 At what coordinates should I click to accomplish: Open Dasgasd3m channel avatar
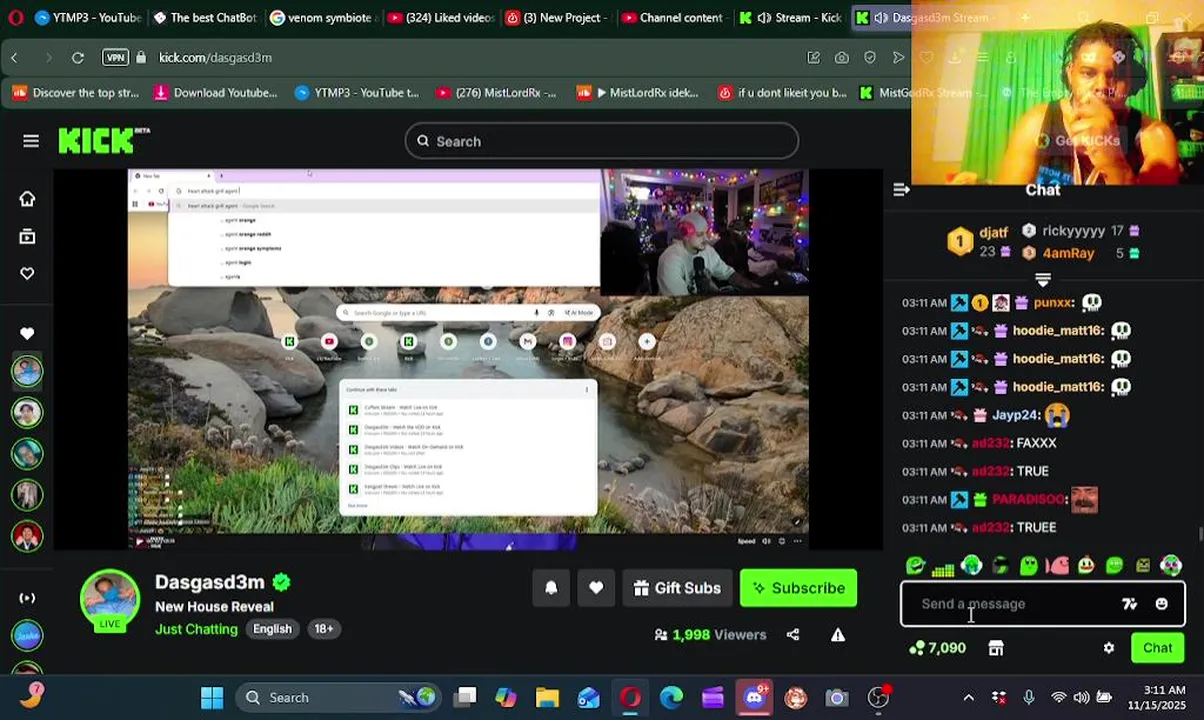pos(110,598)
